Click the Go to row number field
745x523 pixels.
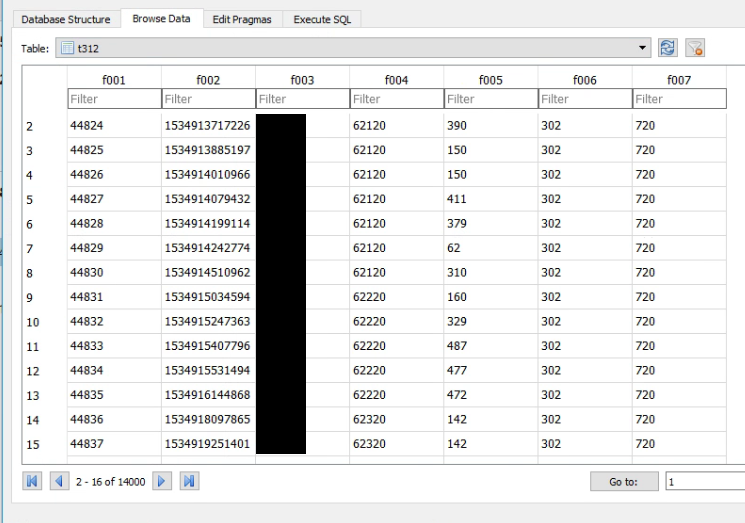(705, 482)
